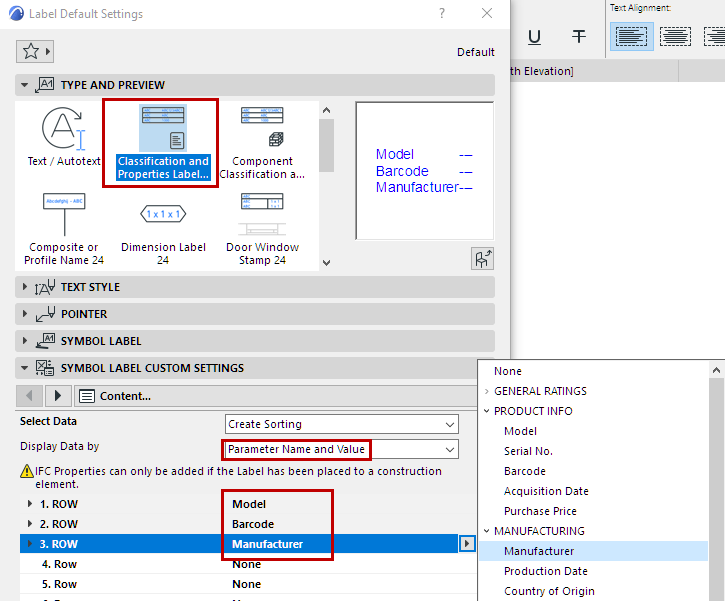Choose Production Date property
Viewport: 725px width, 601px height.
(x=546, y=571)
